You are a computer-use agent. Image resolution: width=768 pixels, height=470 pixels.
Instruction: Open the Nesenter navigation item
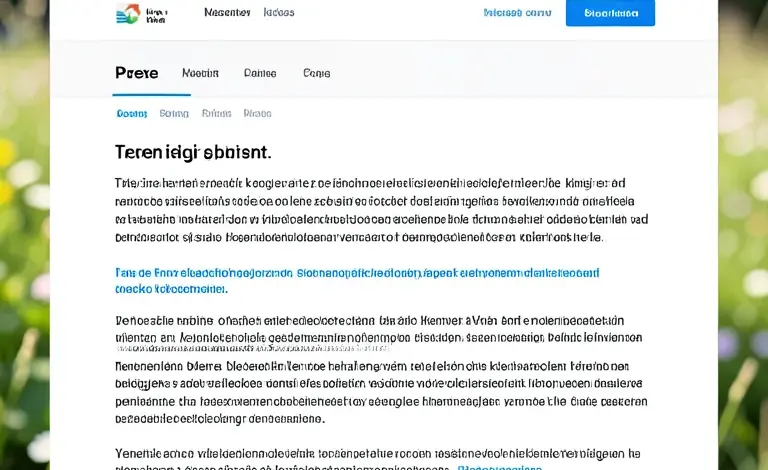pos(227,12)
